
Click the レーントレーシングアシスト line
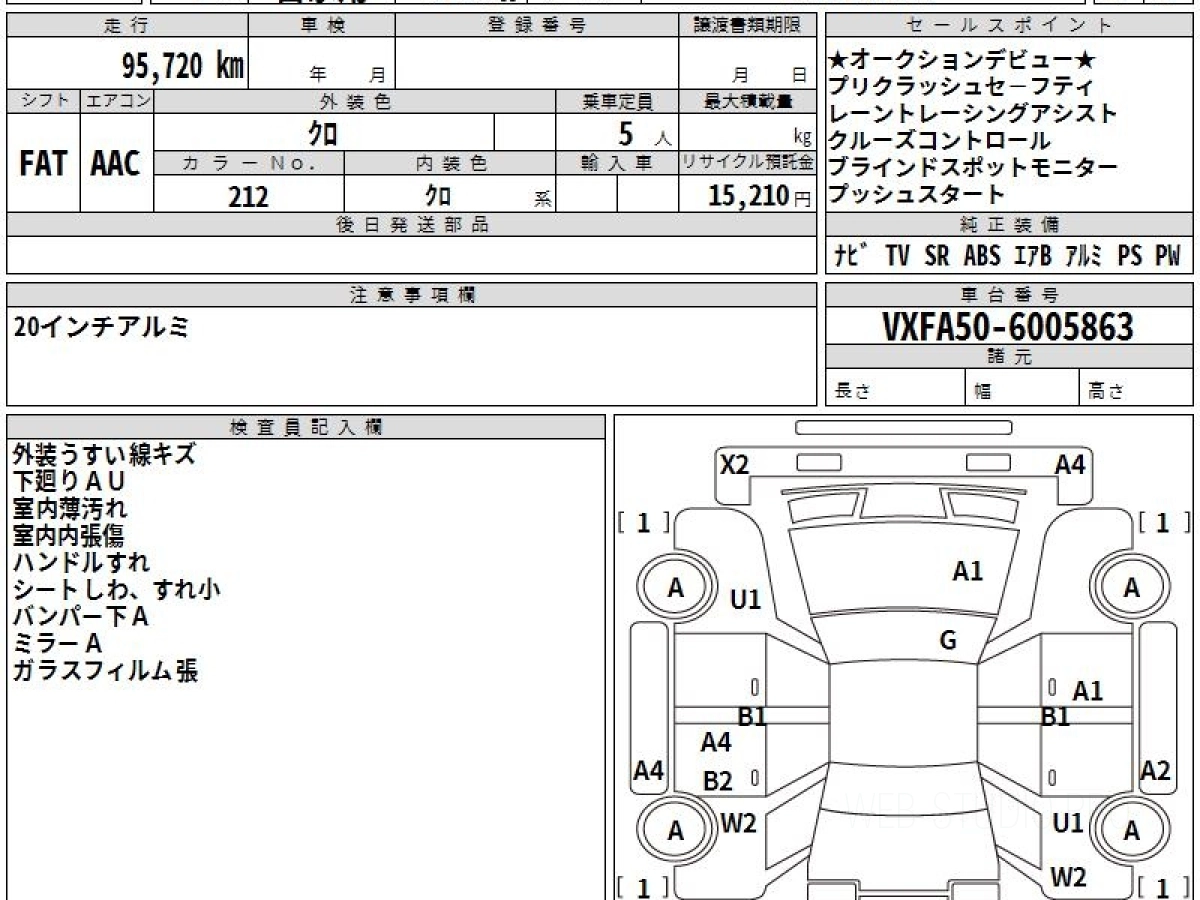tap(974, 114)
